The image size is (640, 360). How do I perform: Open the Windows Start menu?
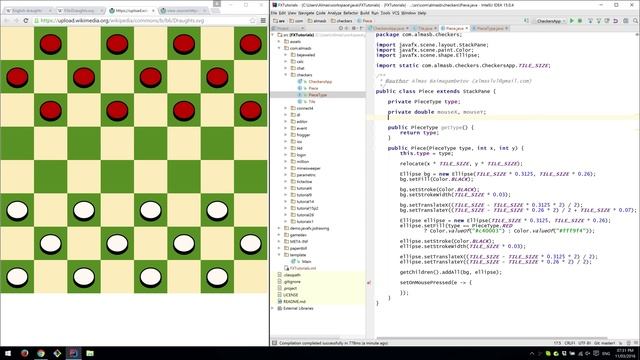8,353
